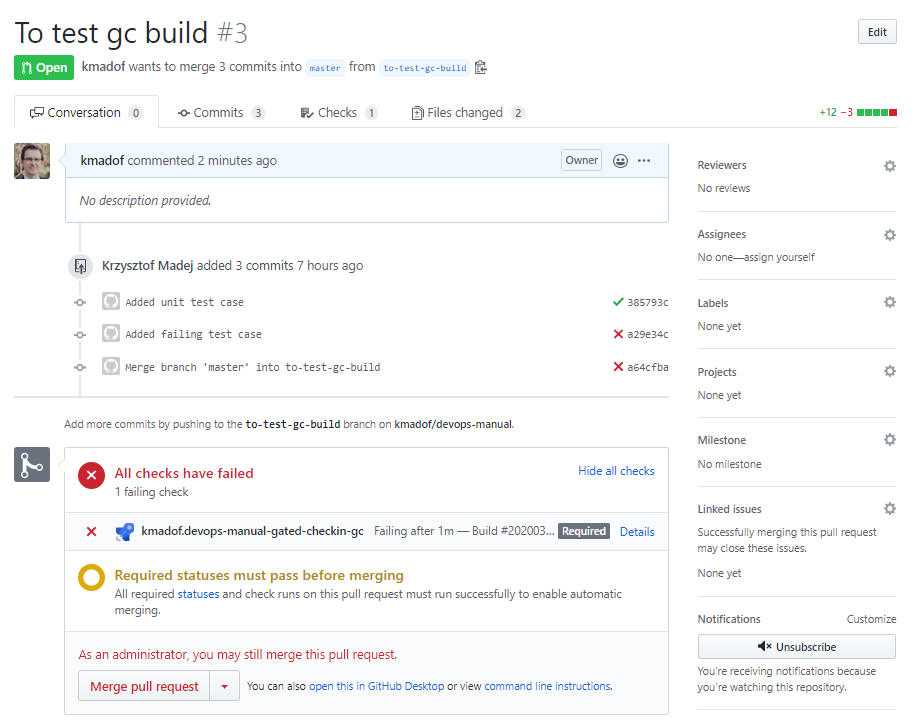Open the Projects gear settings
This screenshot has height=721, width=921.
[890, 371]
